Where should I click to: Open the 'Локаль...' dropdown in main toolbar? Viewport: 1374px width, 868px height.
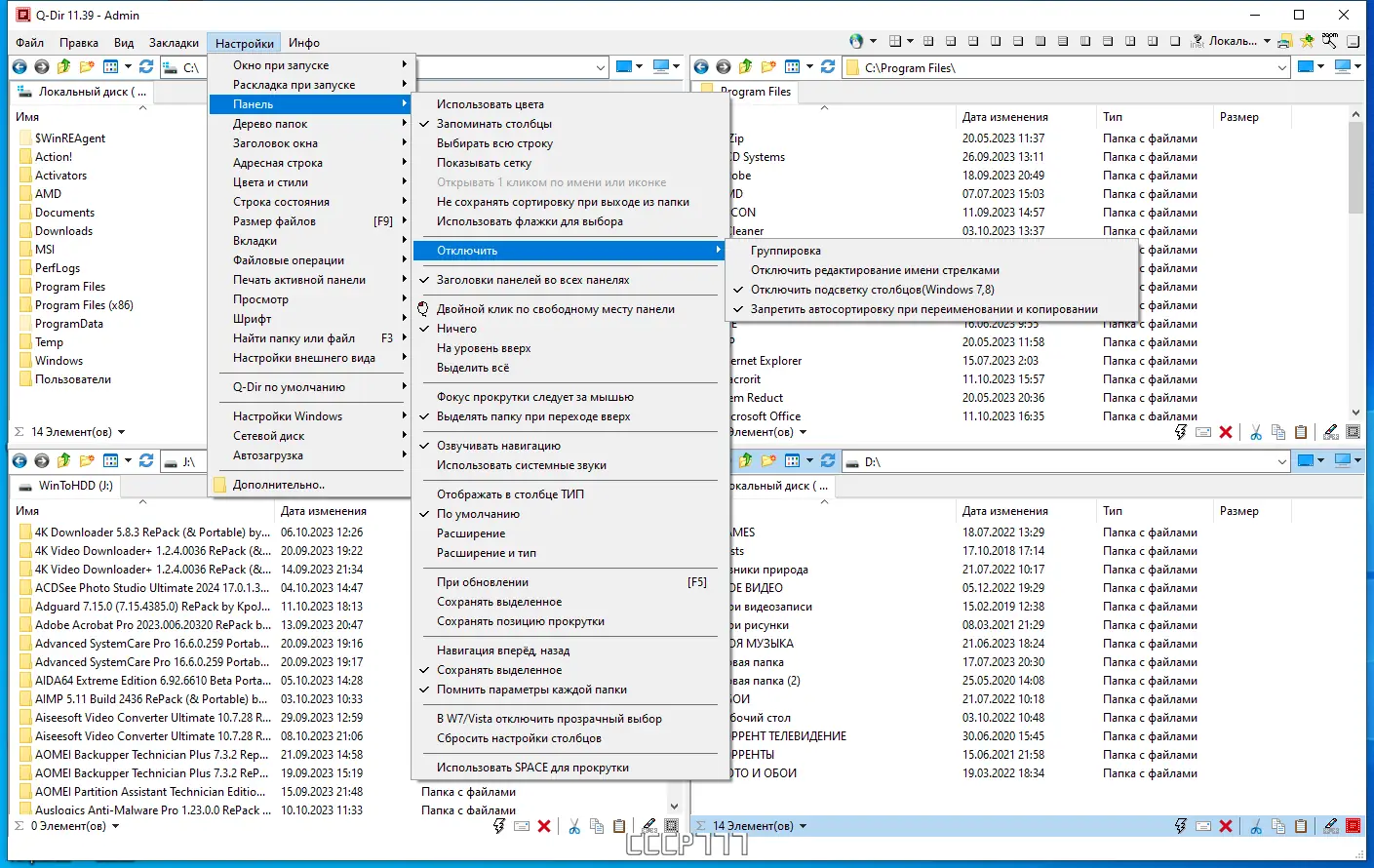coord(1267,41)
